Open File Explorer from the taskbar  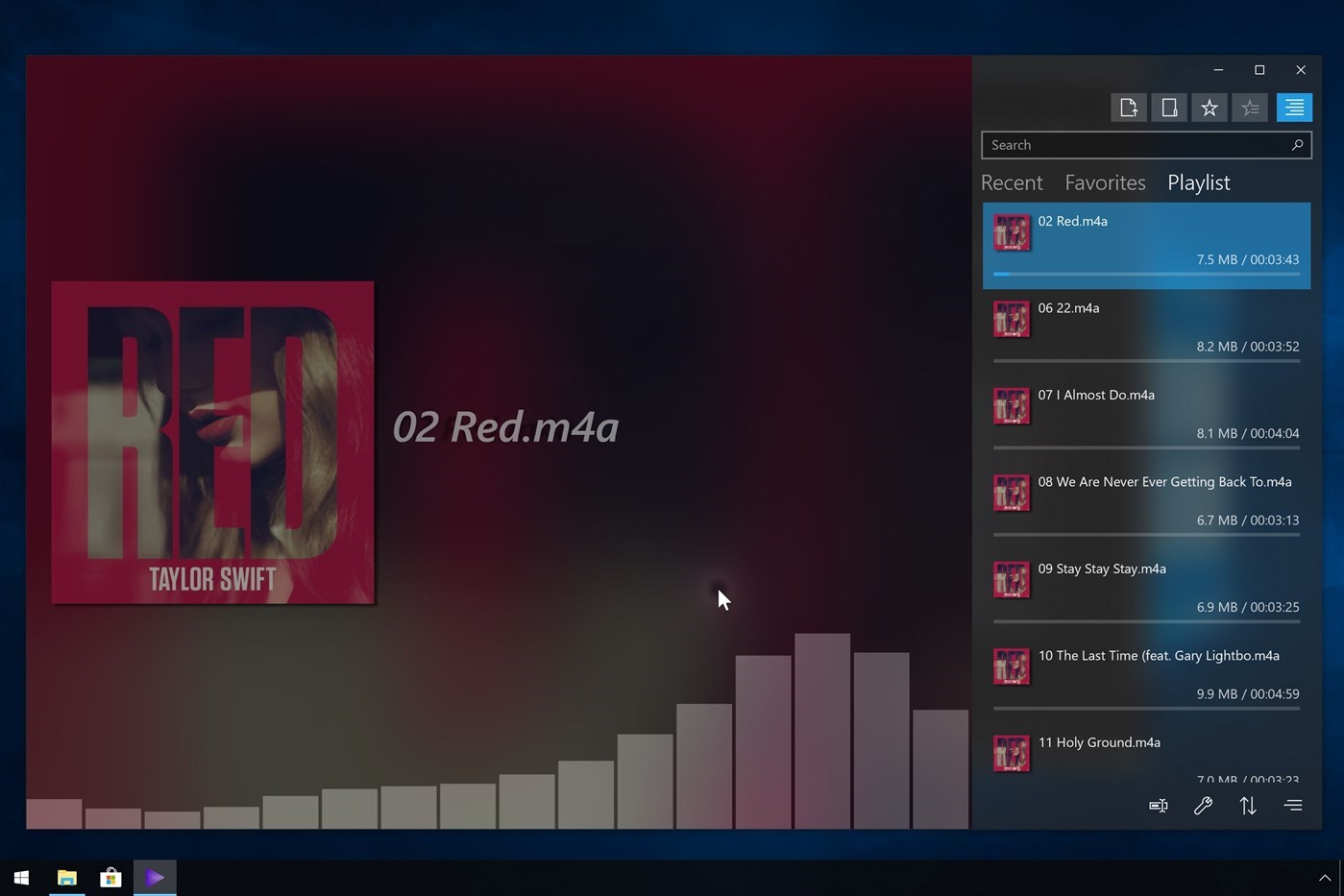[66, 878]
